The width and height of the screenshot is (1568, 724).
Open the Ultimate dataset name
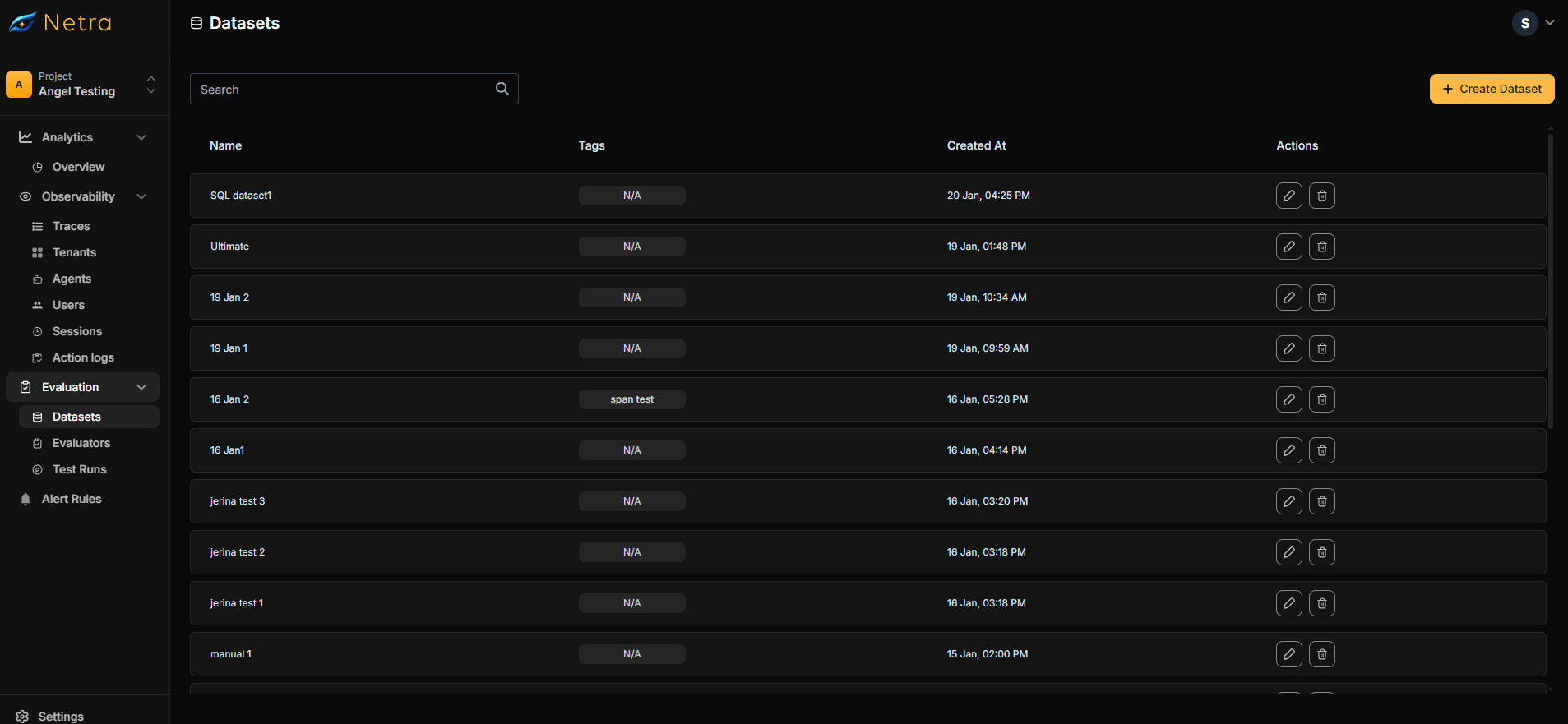pos(229,247)
